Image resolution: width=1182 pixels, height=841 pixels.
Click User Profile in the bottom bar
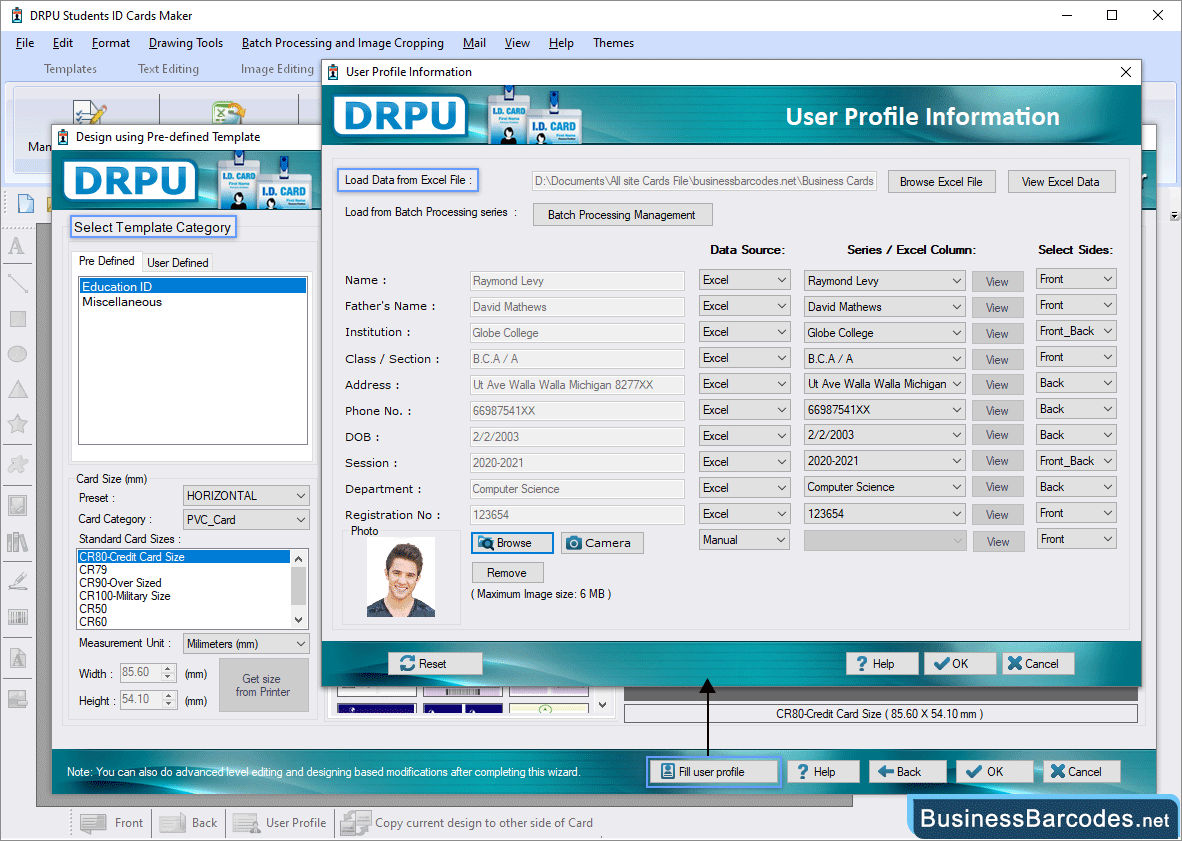(280, 823)
